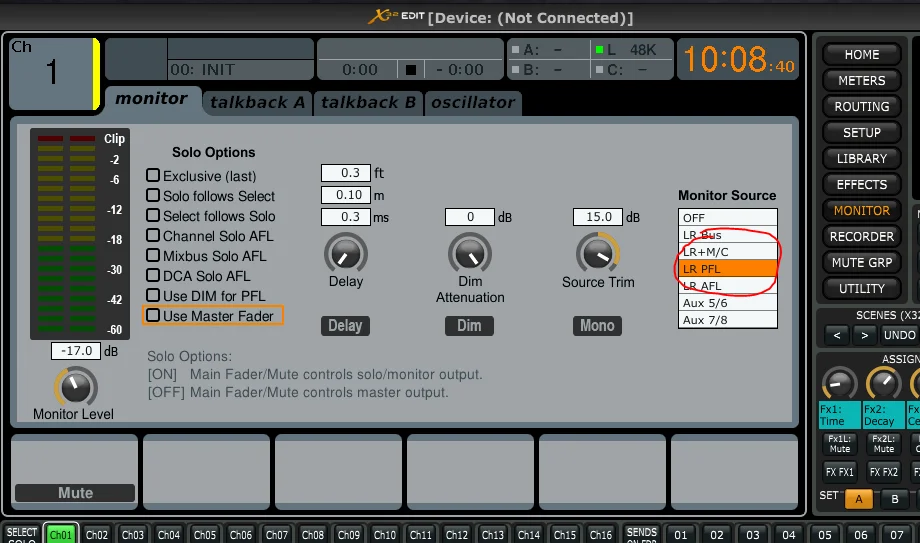
Task: Choose LR AFL monitor source
Action: [728, 286]
